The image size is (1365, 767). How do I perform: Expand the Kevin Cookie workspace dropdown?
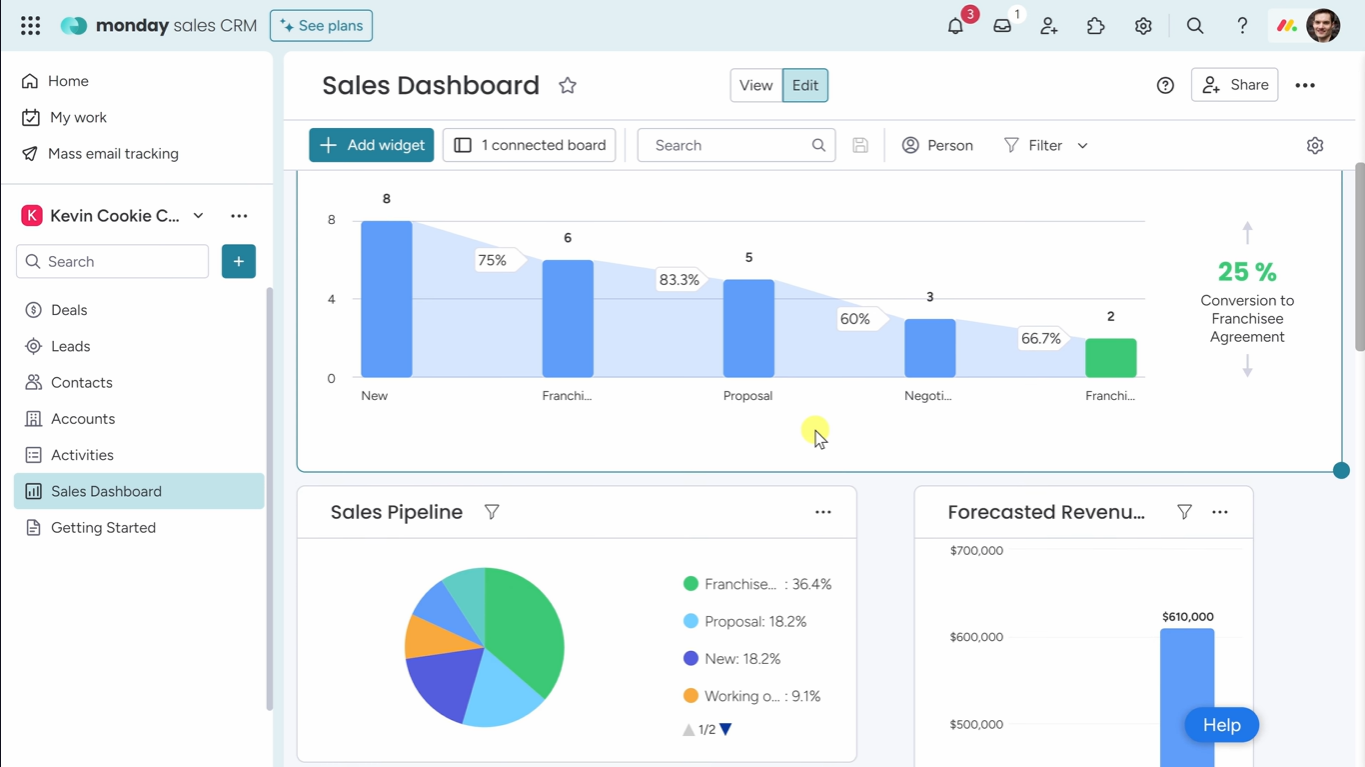(x=197, y=215)
